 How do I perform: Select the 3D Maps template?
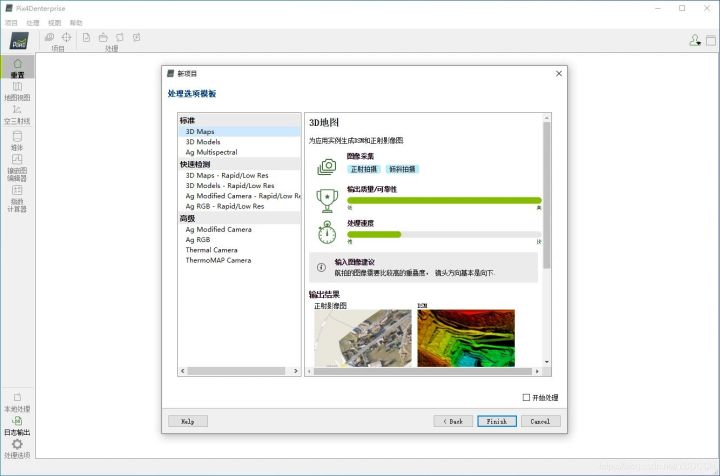(239, 132)
